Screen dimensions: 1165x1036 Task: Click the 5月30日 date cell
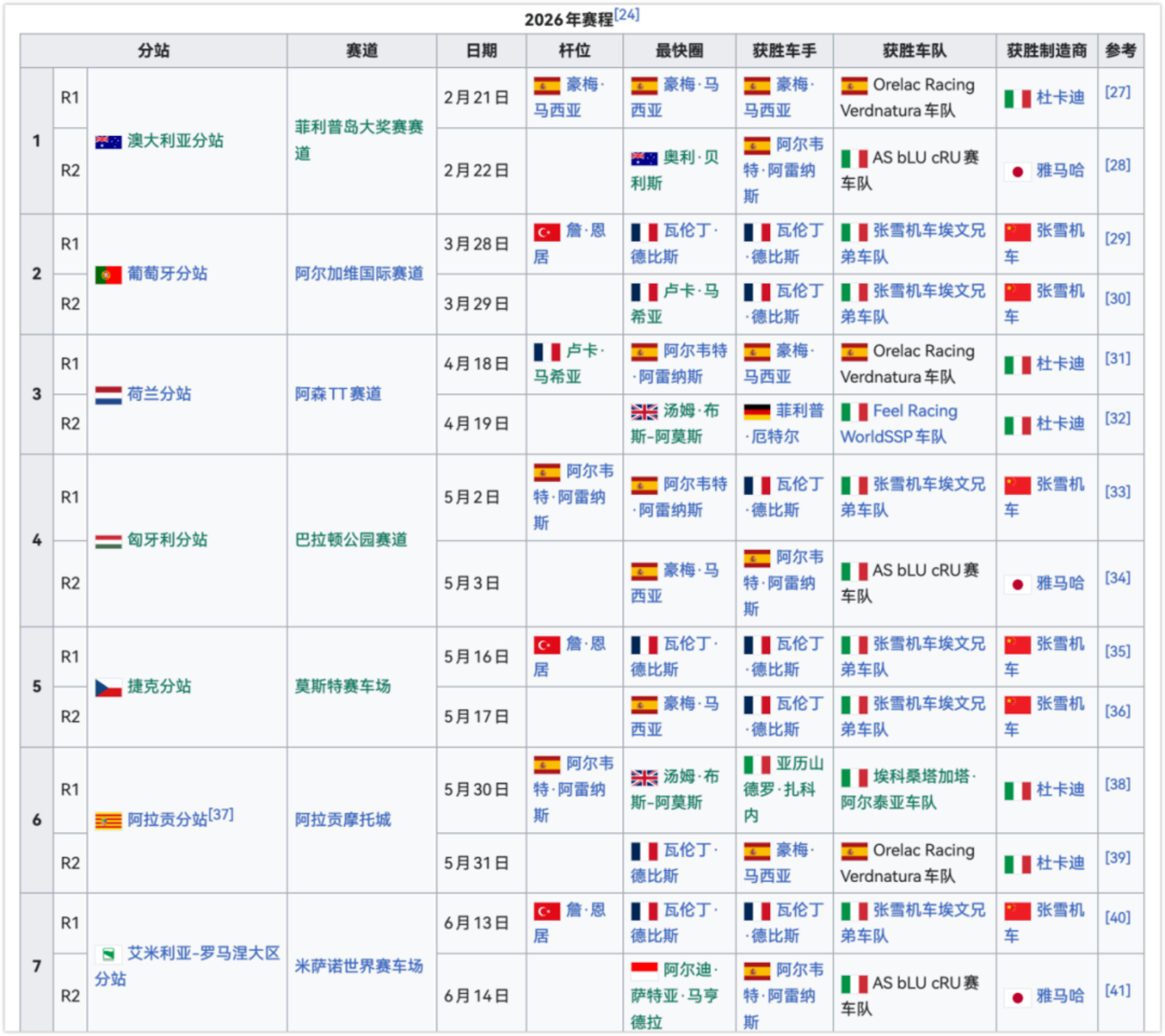481,790
